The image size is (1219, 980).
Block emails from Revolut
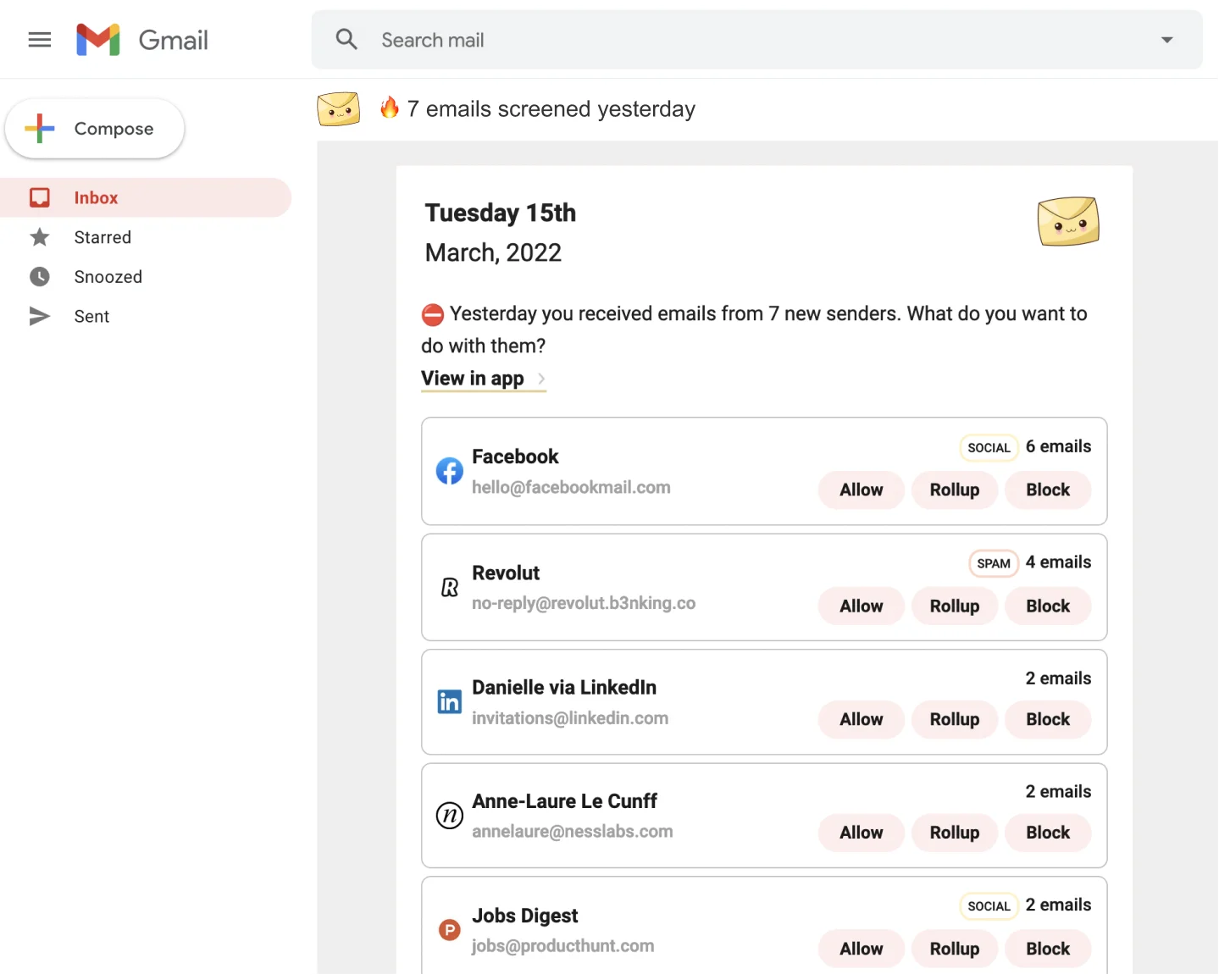pyautogui.click(x=1048, y=606)
